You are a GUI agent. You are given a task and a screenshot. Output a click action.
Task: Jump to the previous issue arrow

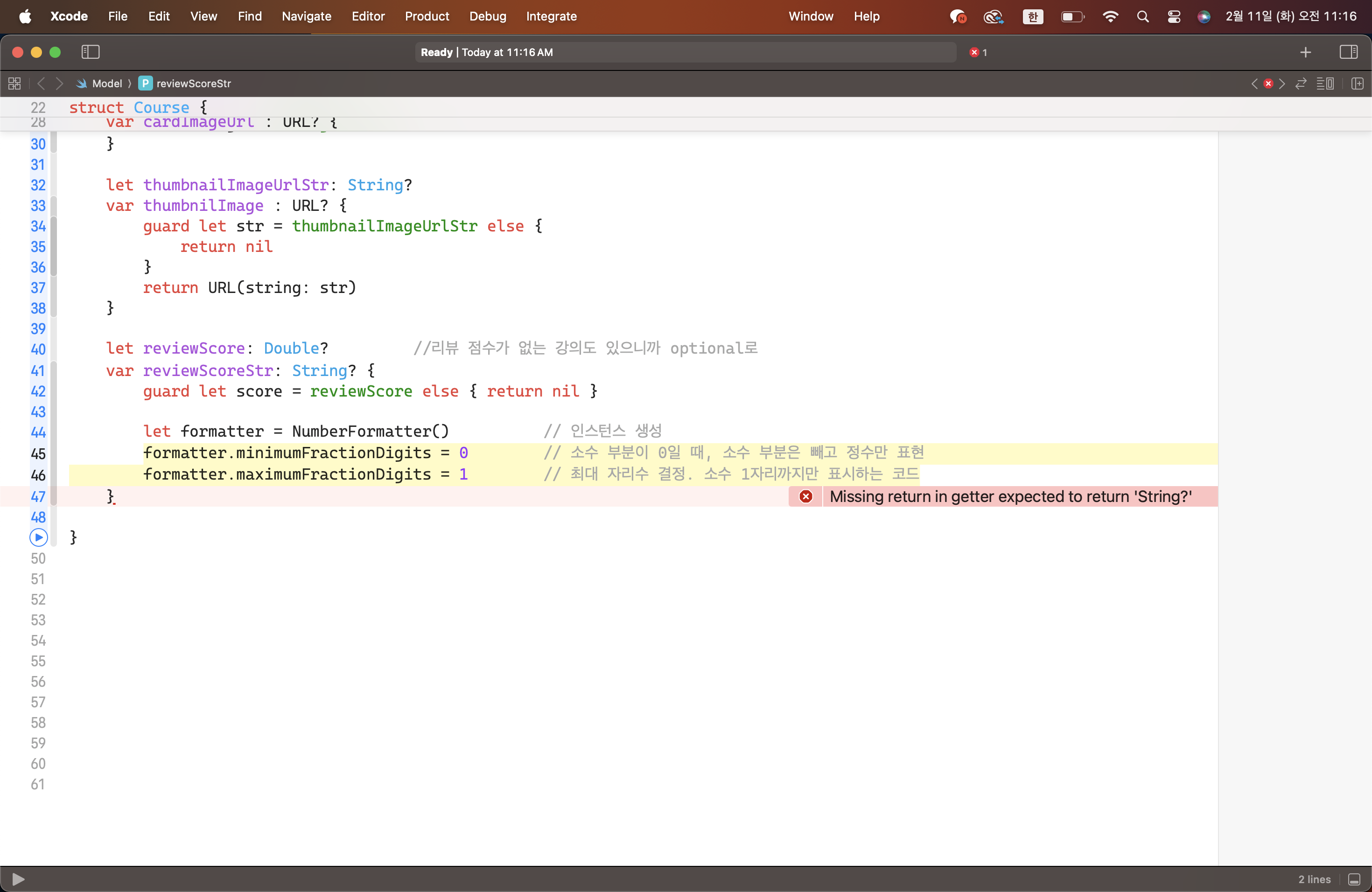(x=1254, y=84)
